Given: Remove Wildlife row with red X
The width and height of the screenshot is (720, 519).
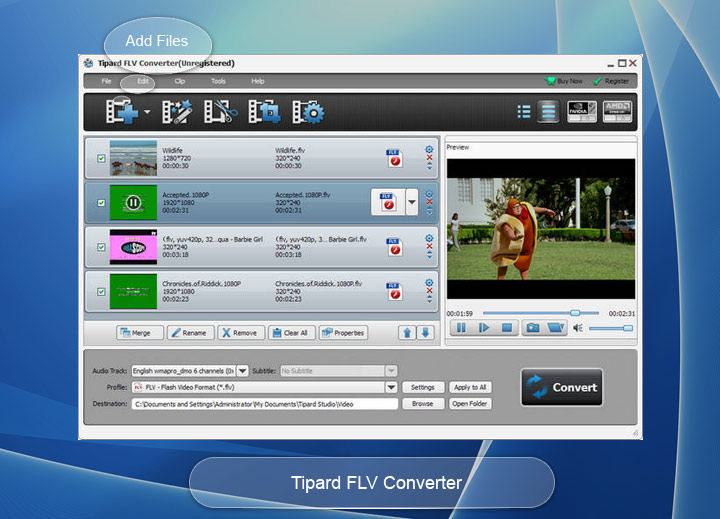Looking at the screenshot, I should coord(429,157).
